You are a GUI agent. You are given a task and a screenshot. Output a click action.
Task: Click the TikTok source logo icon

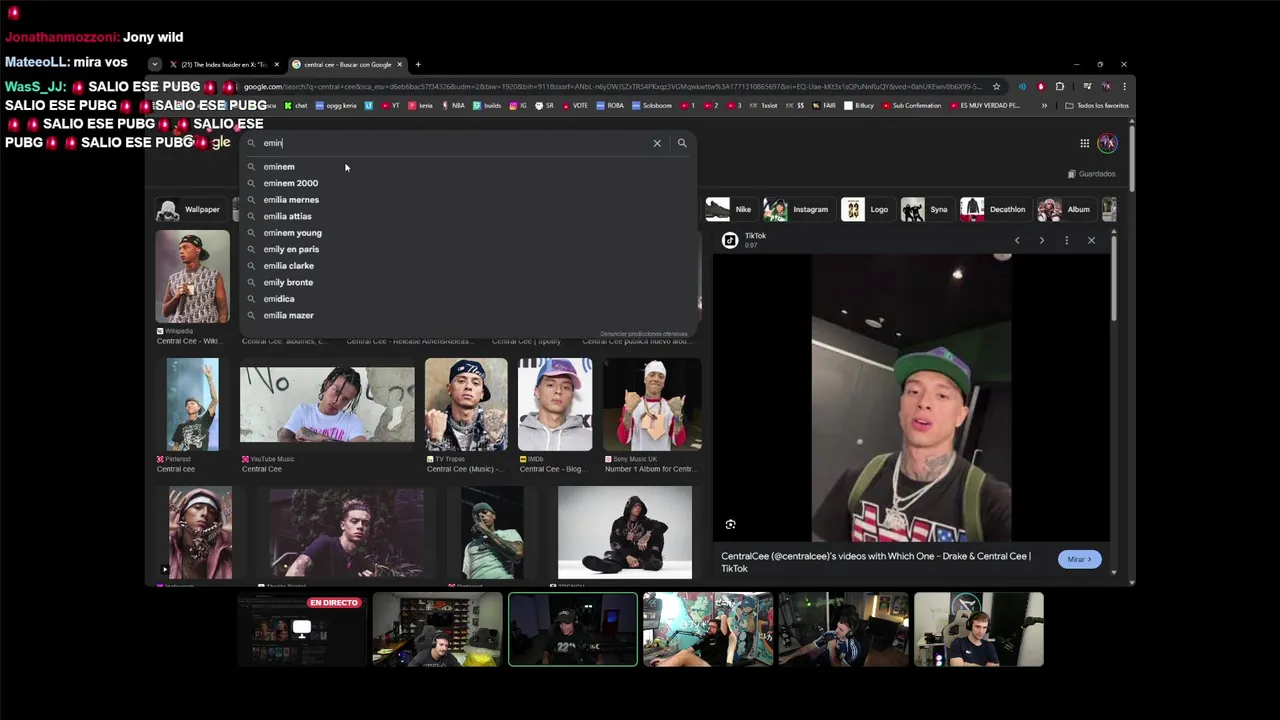click(x=730, y=240)
